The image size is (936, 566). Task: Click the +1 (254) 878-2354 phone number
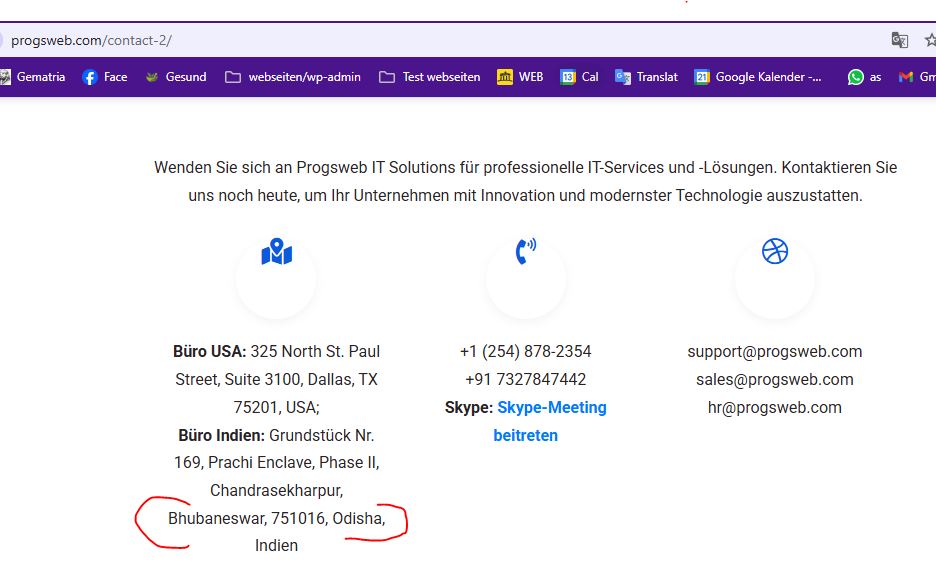click(525, 351)
